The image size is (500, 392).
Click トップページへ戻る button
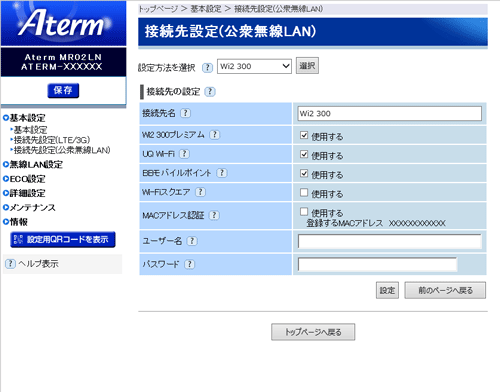click(x=313, y=332)
